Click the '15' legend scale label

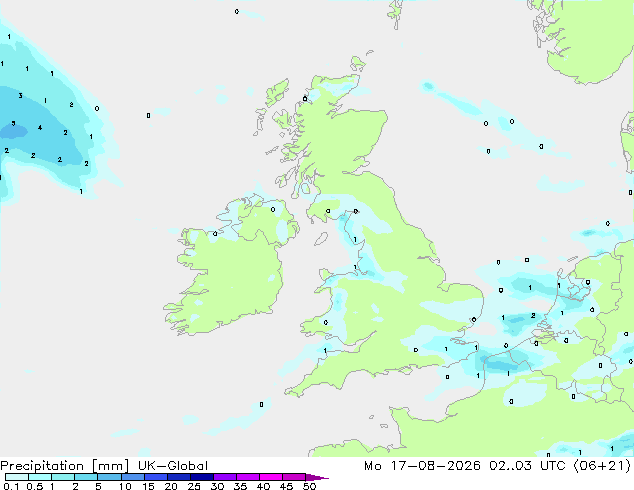148,486
